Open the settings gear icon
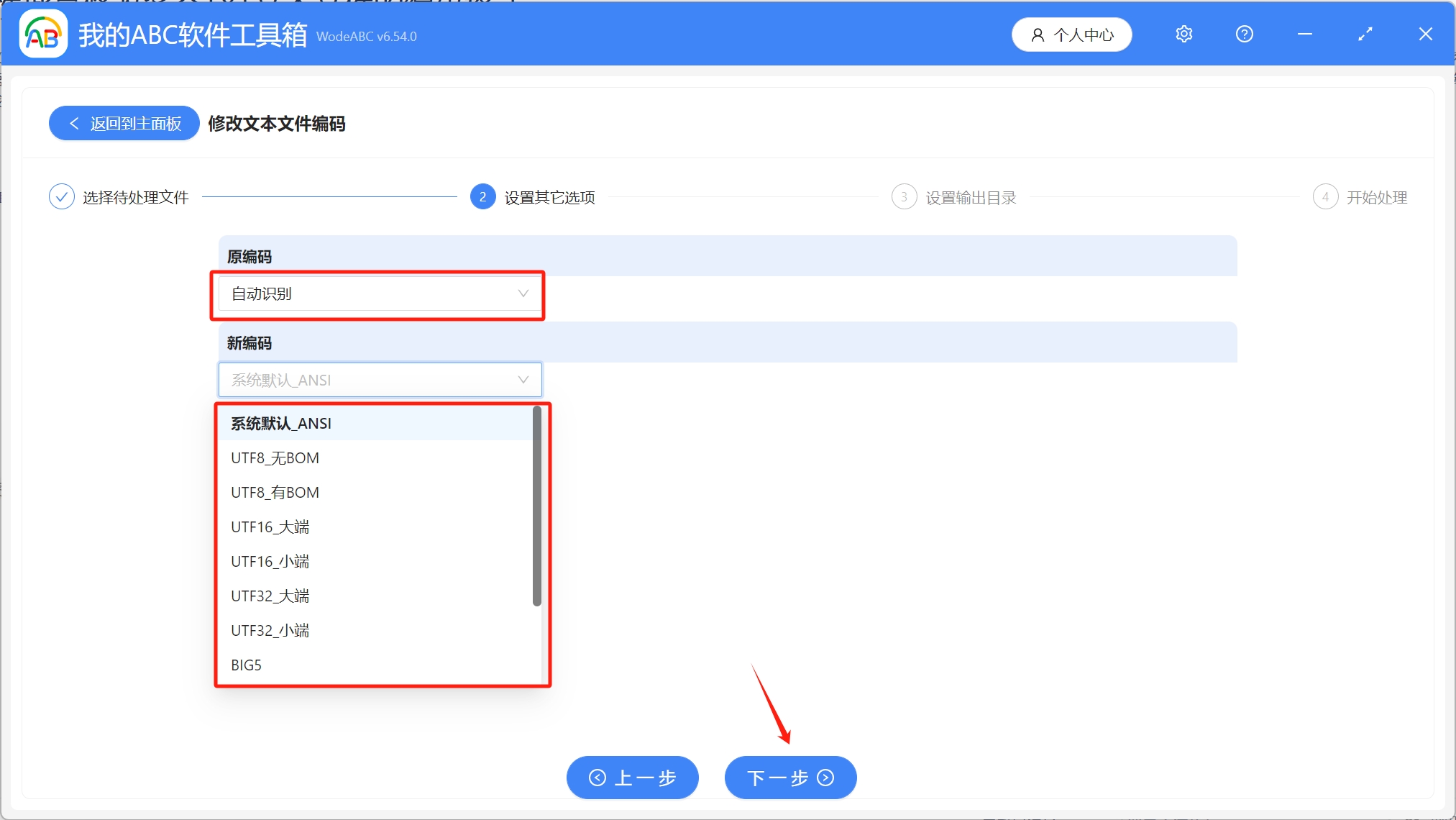Viewport: 1456px width, 820px height. click(1183, 34)
